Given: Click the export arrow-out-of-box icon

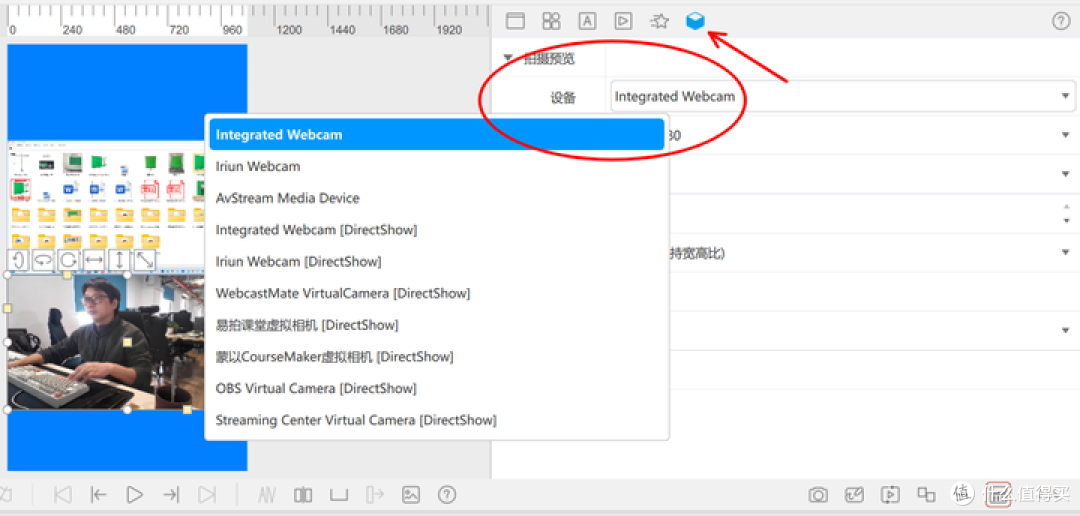Looking at the screenshot, I should coord(375,494).
